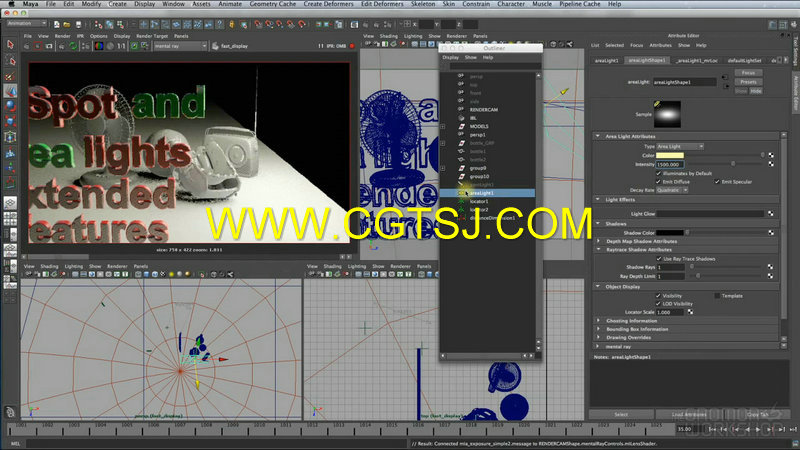This screenshot has height=450, width=800.
Task: Click the Hide button near Presets
Action: coord(756,91)
